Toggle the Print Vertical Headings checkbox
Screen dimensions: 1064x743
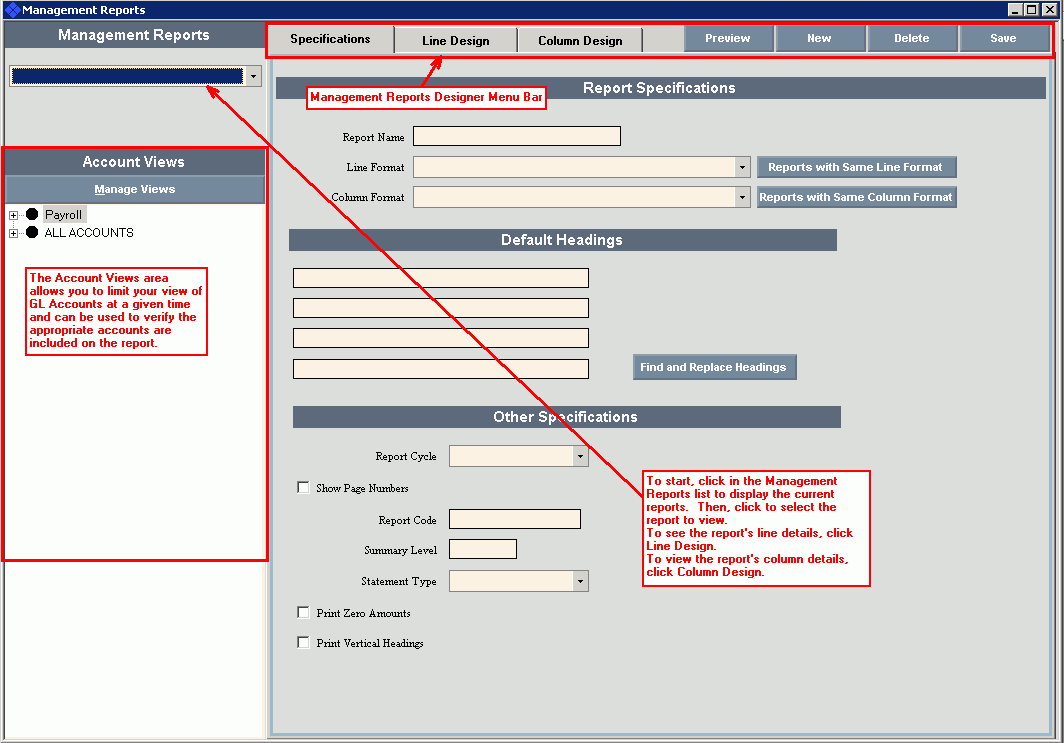pyautogui.click(x=303, y=643)
